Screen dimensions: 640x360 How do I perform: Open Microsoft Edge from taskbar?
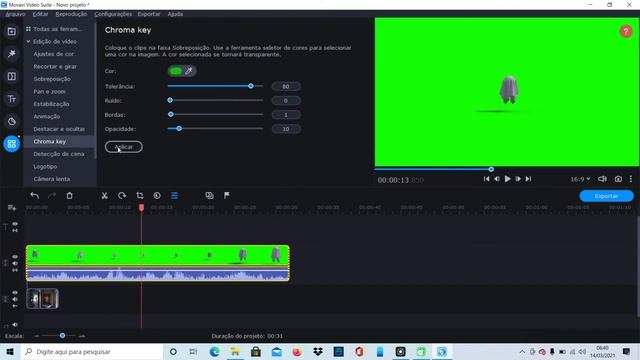[x=214, y=351]
